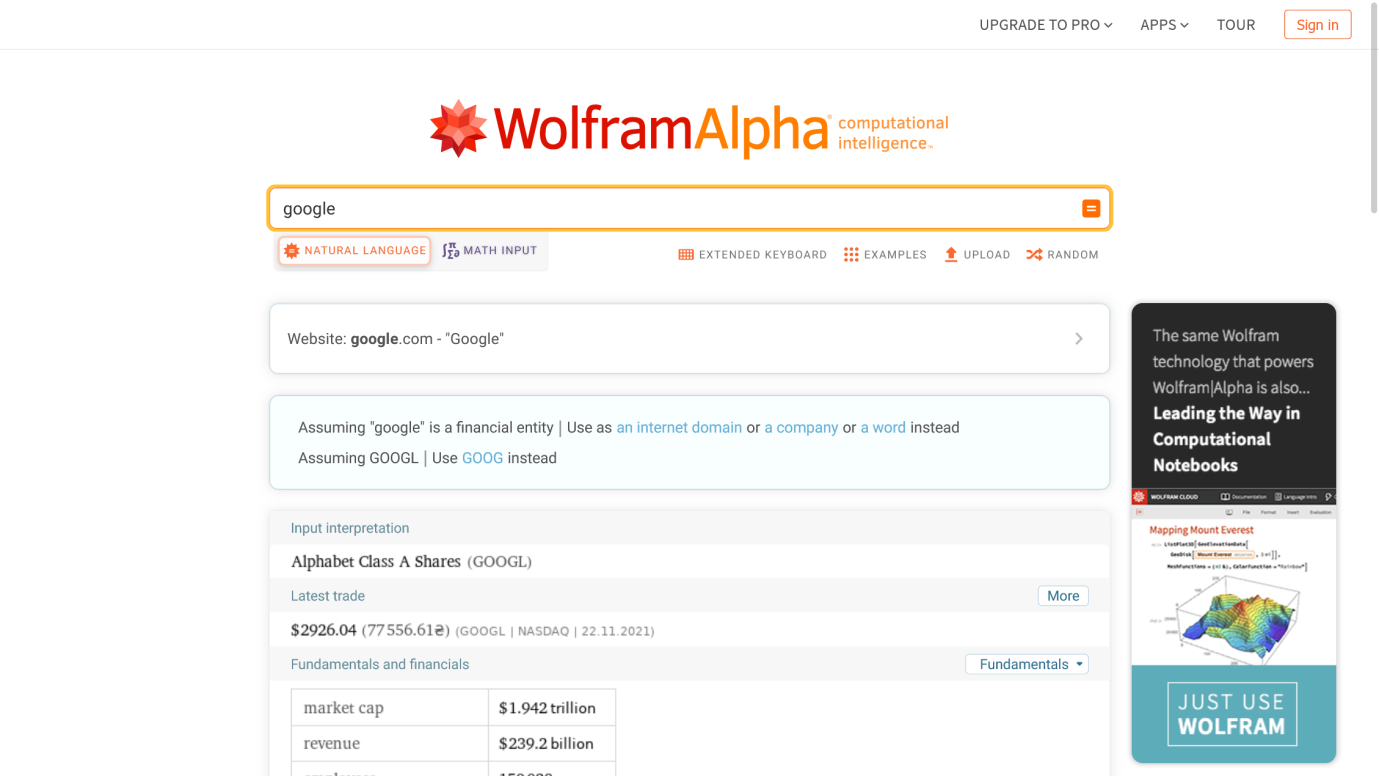This screenshot has width=1379, height=776.
Task: Interpret google as a word
Action: coord(883,427)
